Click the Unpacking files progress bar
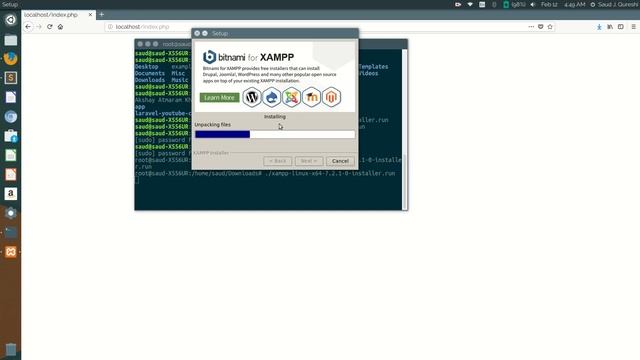This screenshot has width=640, height=360. (275, 134)
